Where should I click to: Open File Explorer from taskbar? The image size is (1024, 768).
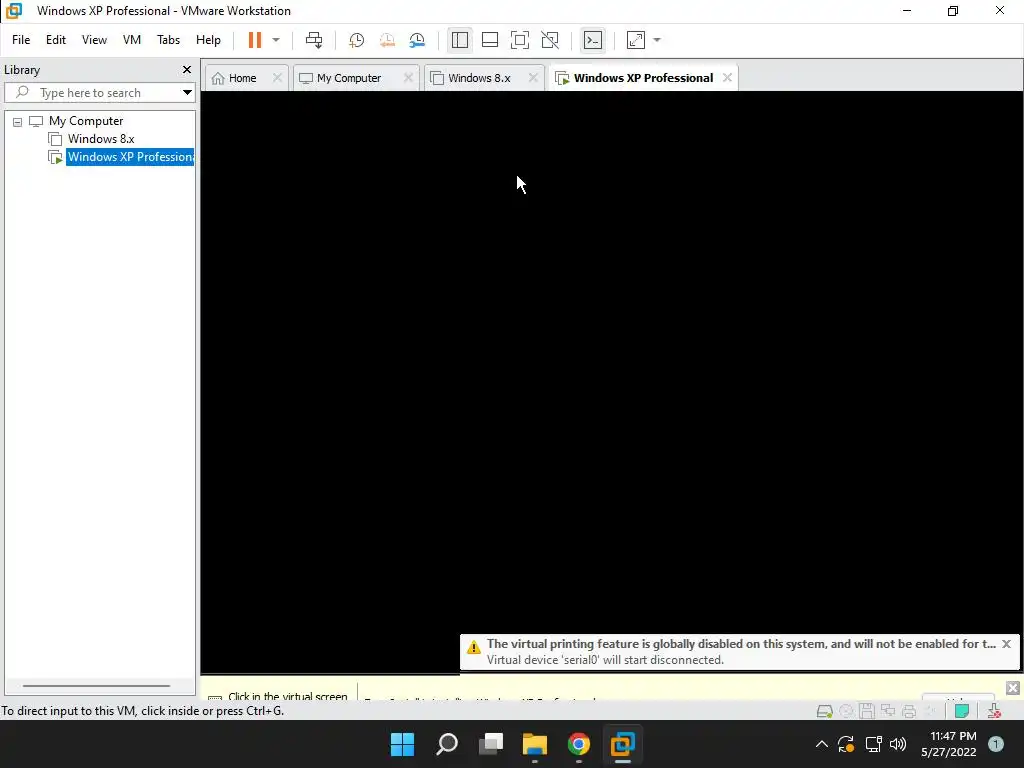click(535, 744)
